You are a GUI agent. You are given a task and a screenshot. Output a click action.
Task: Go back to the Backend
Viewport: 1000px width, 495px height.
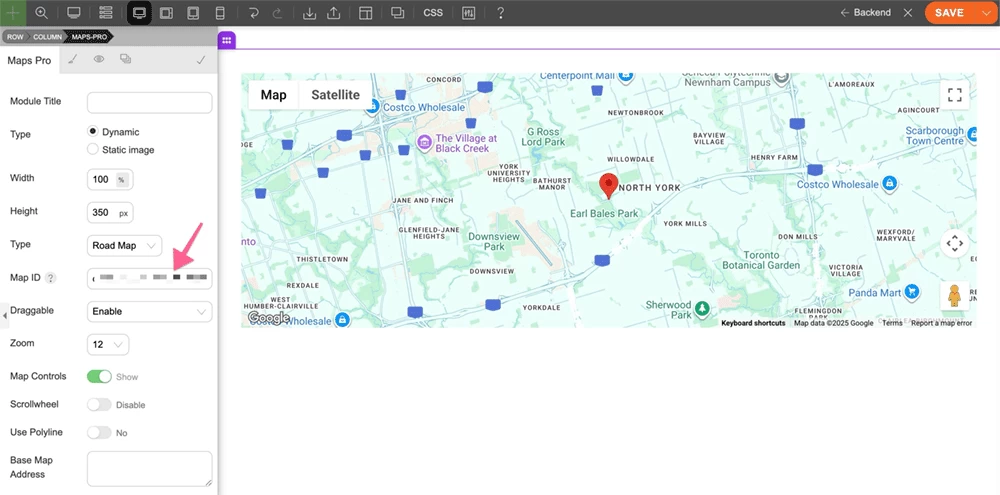[865, 13]
